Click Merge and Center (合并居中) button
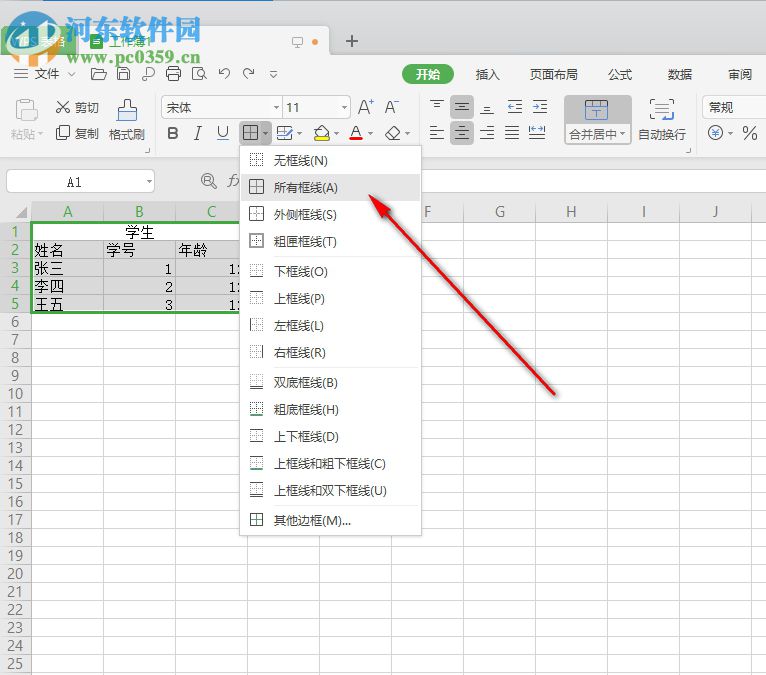This screenshot has width=766, height=675. pos(597,120)
